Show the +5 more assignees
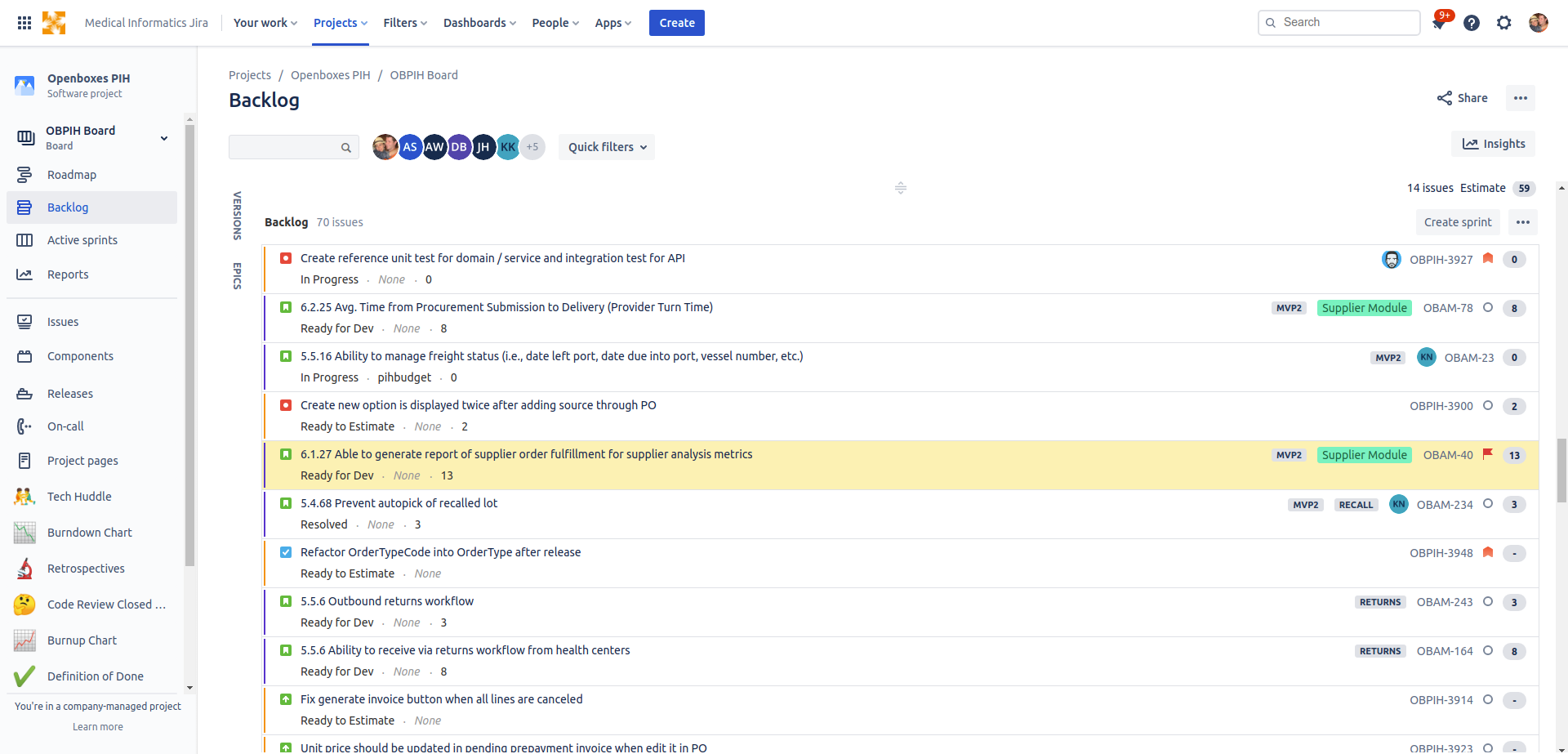Viewport: 1568px width, 754px height. point(532,147)
